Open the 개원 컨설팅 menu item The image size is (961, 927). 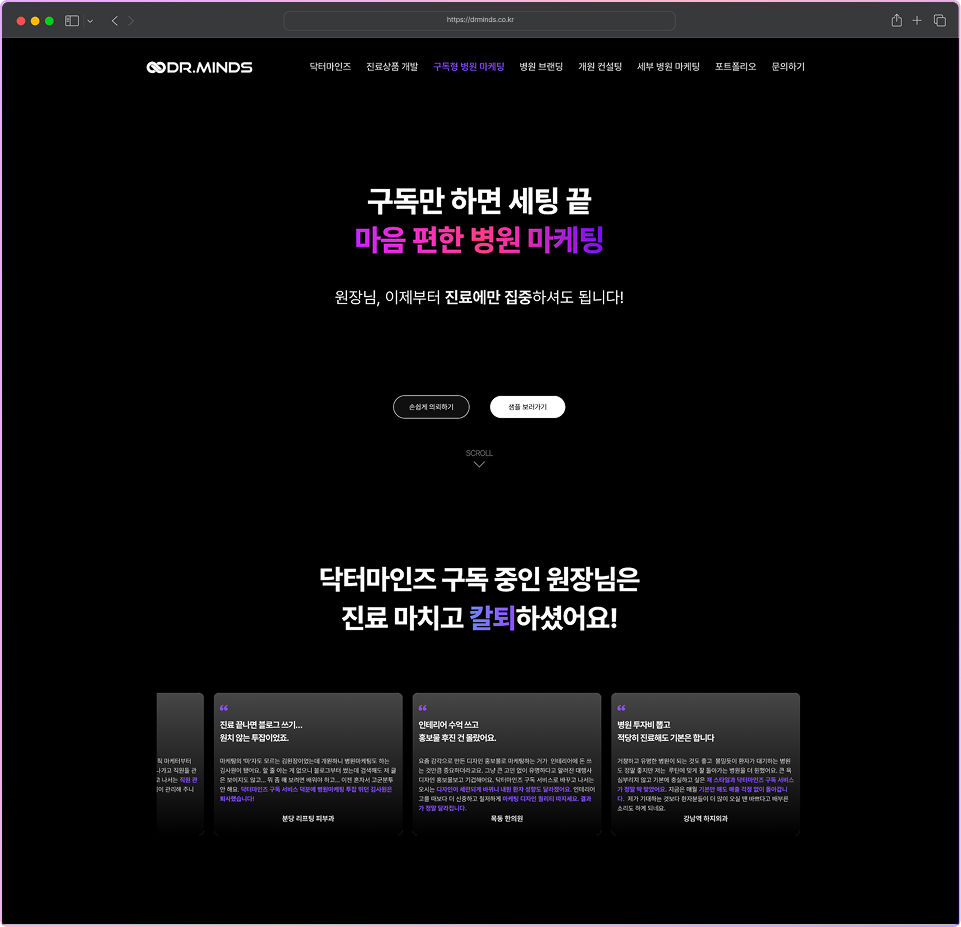[x=600, y=67]
